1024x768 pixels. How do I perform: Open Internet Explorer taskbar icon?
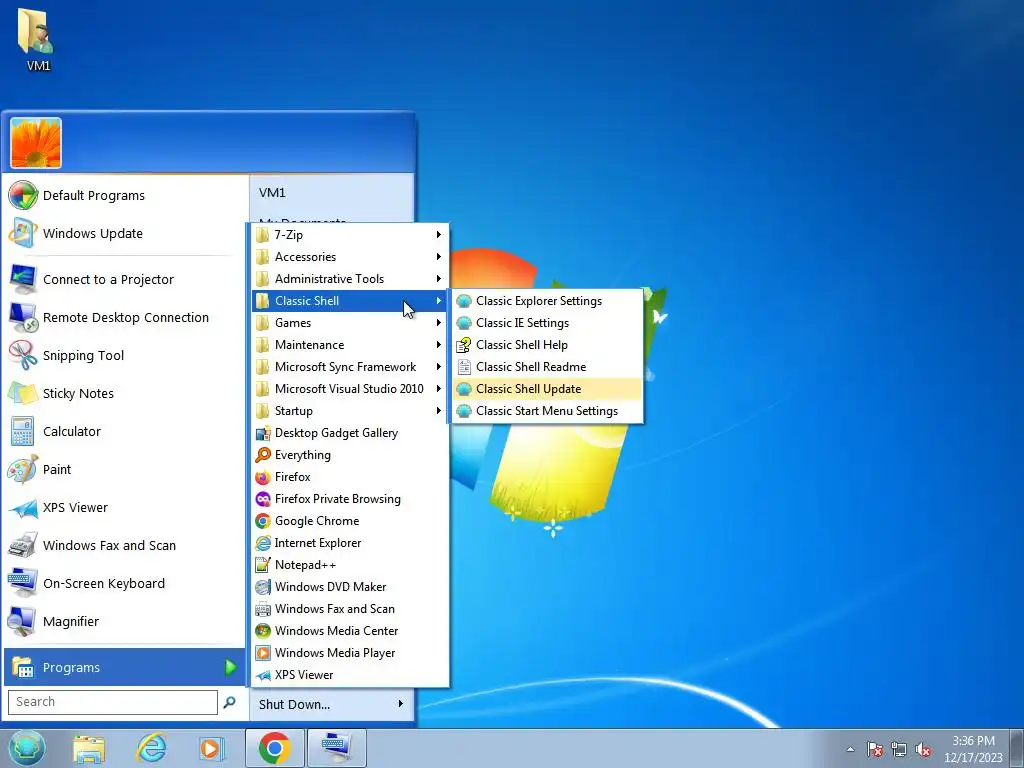tap(152, 748)
